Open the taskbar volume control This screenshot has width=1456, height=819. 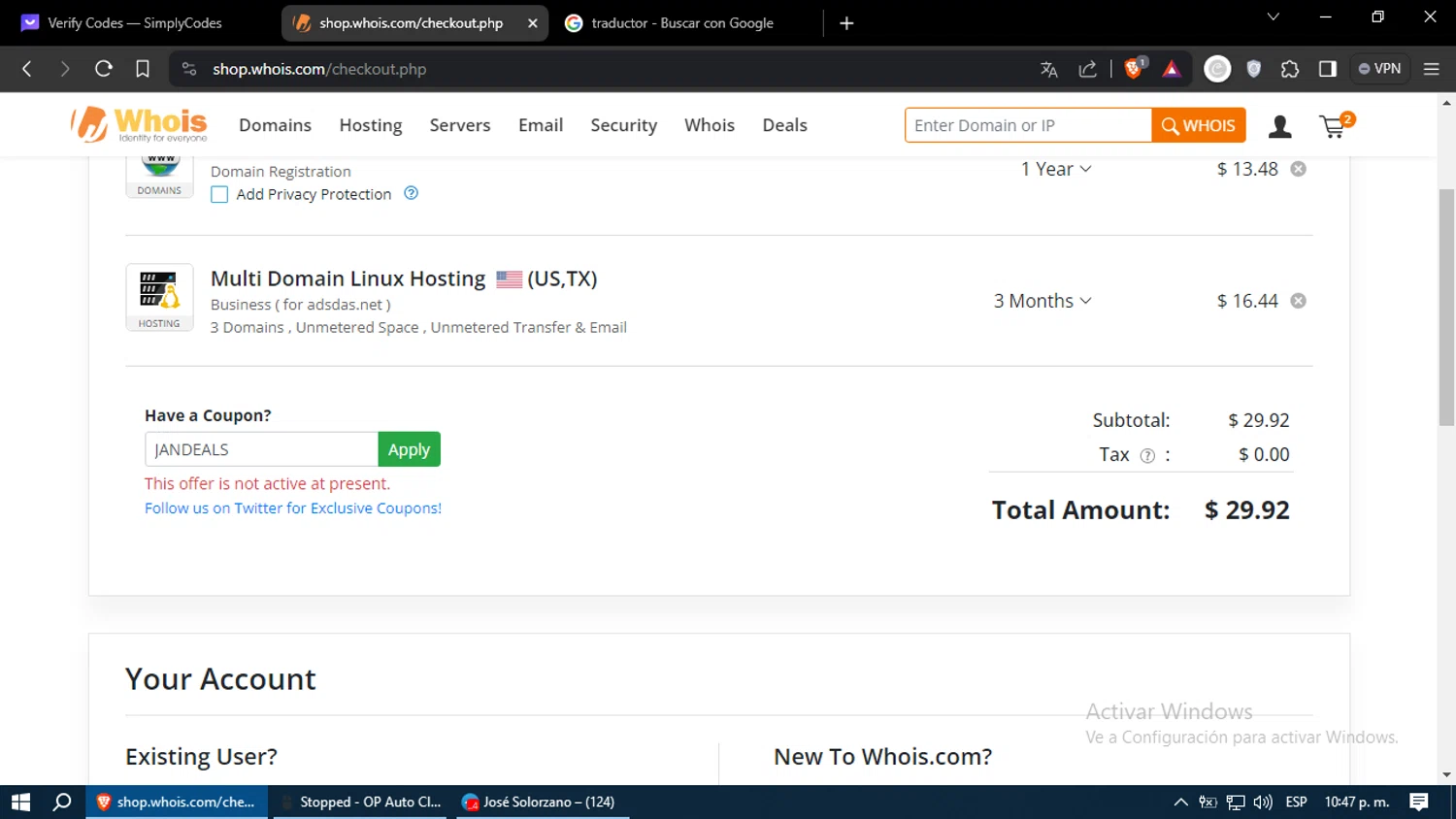[1263, 803]
